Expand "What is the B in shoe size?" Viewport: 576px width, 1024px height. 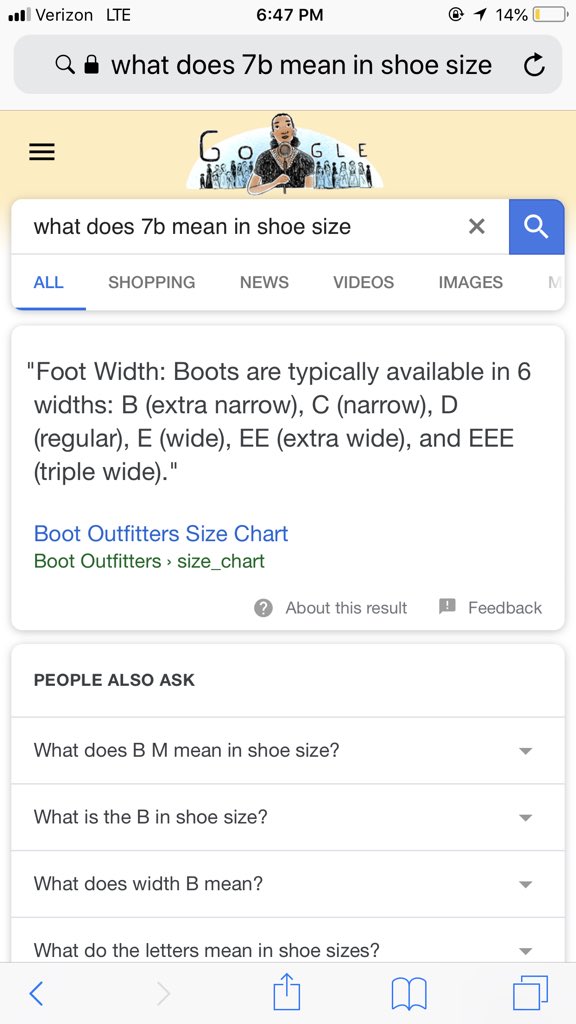tap(288, 817)
